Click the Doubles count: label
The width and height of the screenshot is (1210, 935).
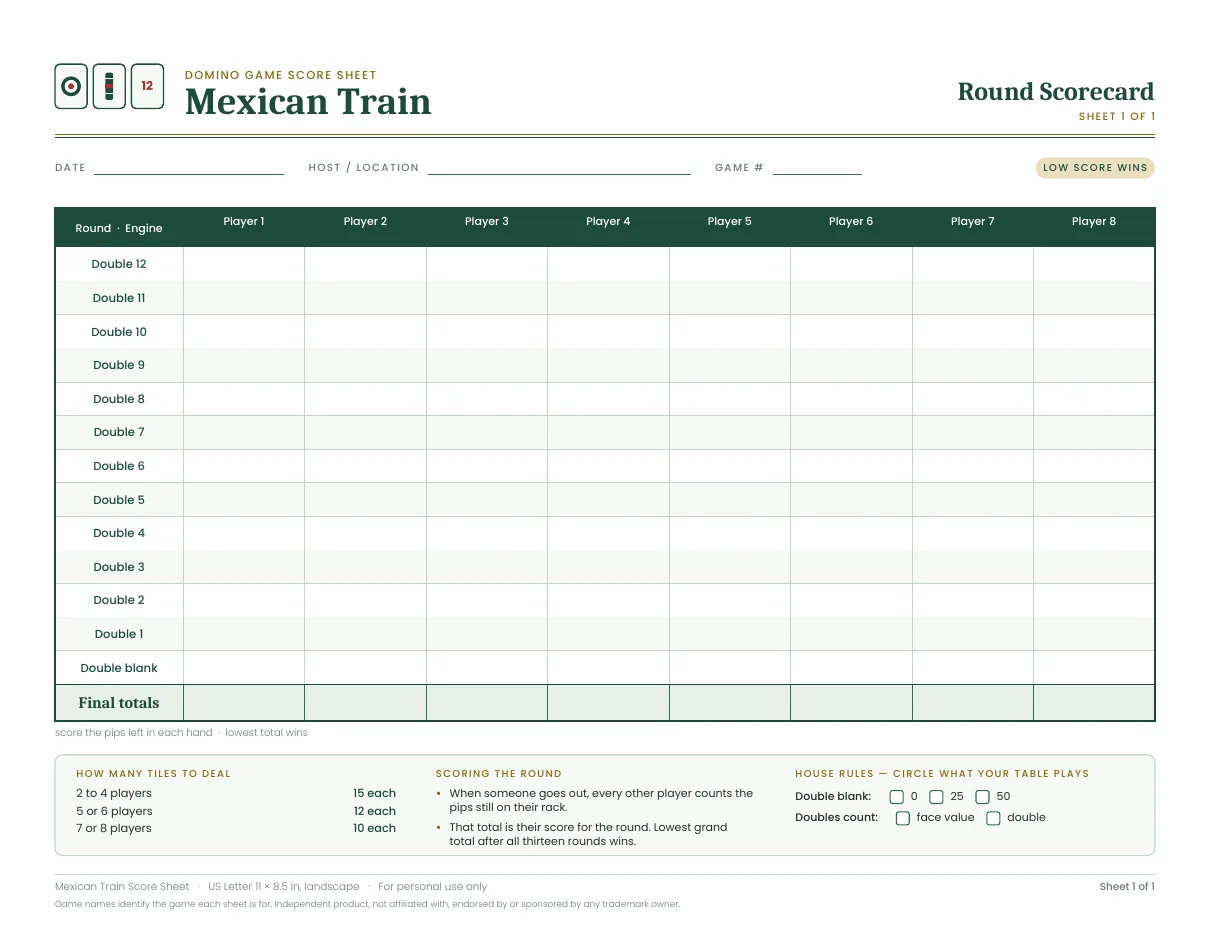tap(836, 817)
